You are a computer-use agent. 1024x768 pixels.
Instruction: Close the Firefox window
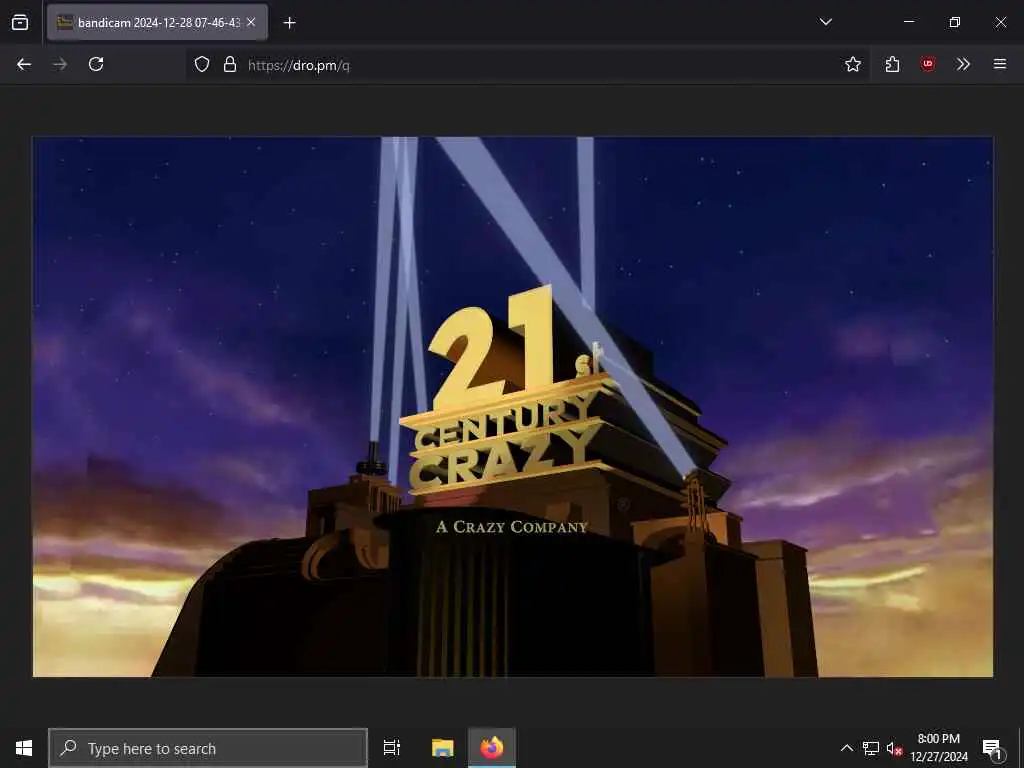coord(1000,22)
